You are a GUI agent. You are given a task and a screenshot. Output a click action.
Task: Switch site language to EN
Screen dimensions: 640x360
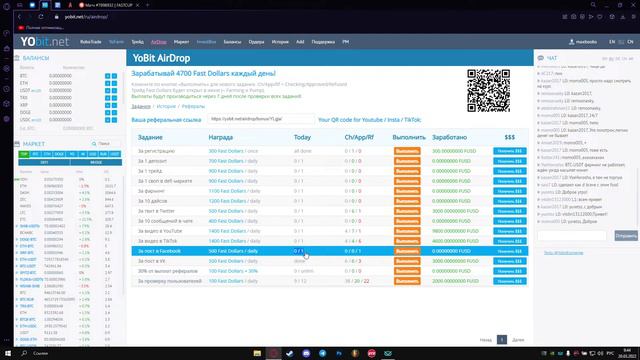click(612, 42)
